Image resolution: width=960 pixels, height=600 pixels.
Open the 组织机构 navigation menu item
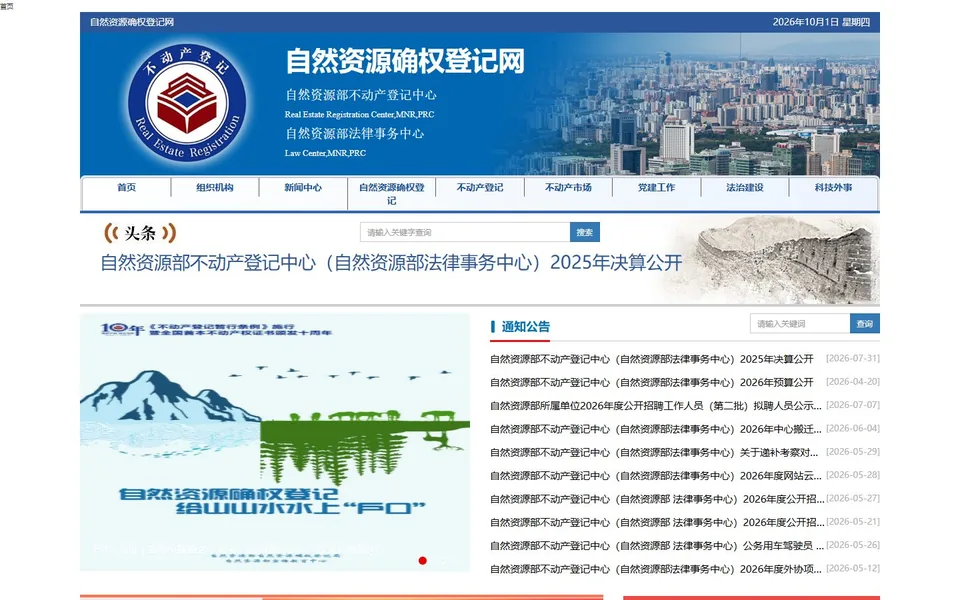(x=214, y=187)
